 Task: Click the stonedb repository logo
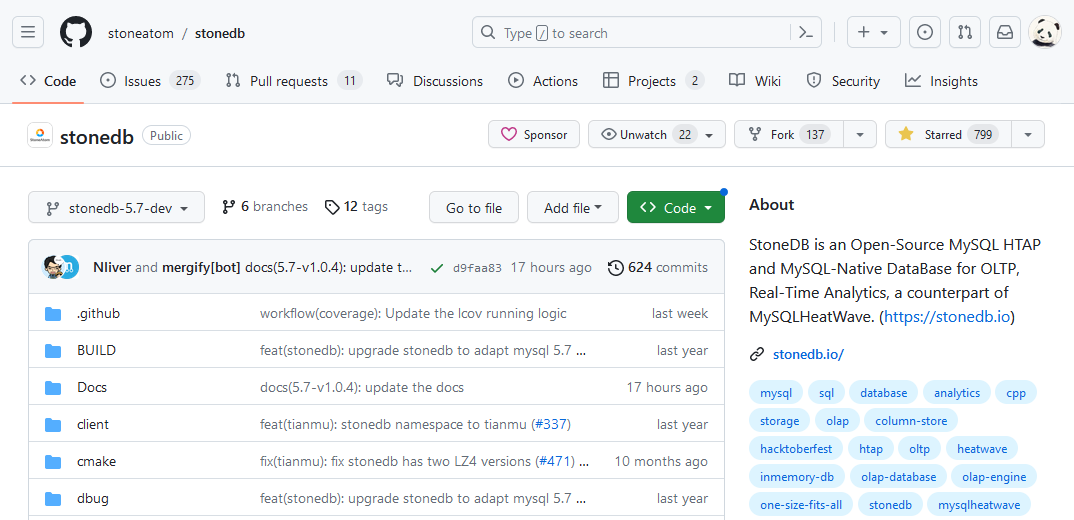40,135
